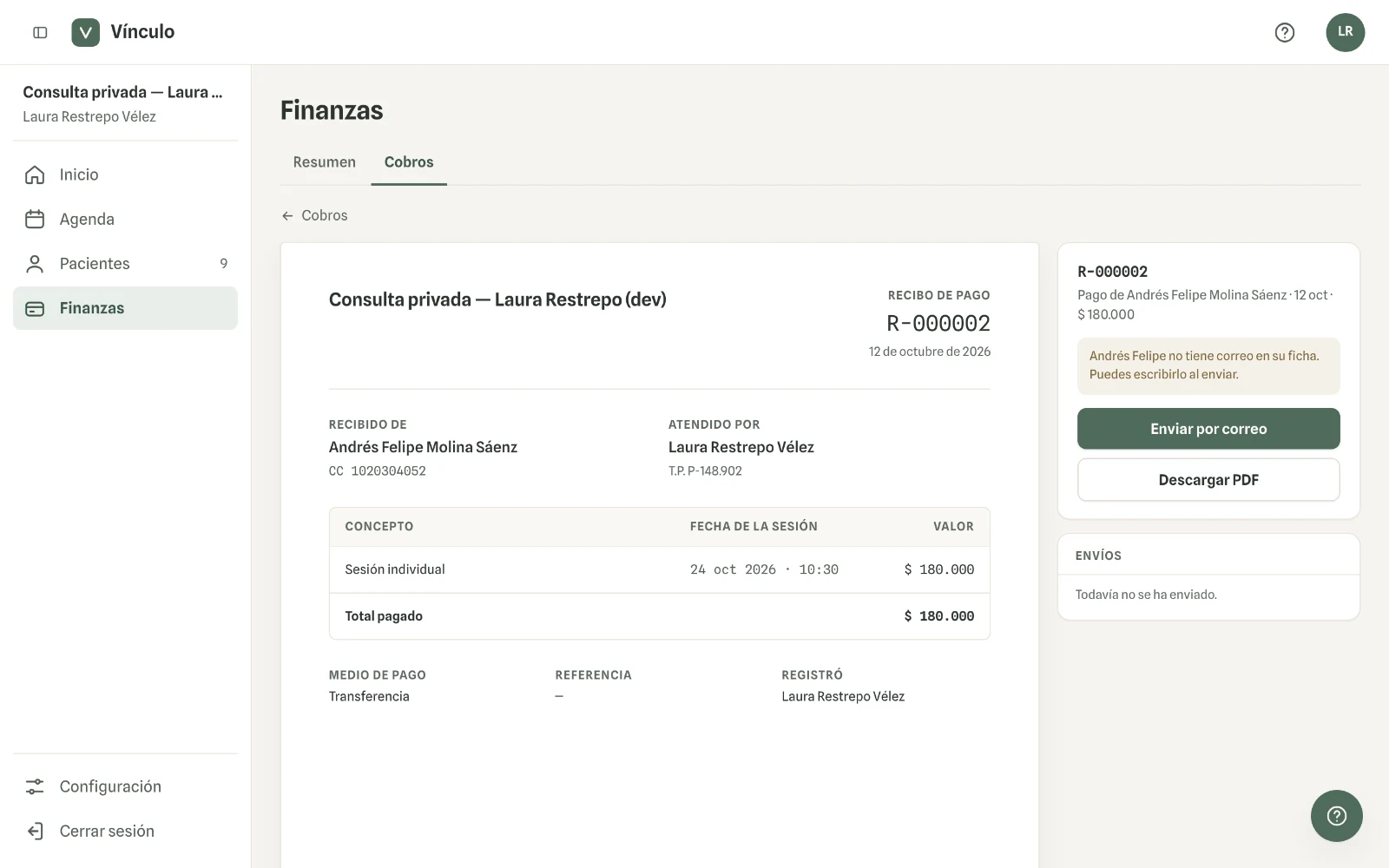Click session date 24 oct 2026 · 10:30

pyautogui.click(x=764, y=569)
